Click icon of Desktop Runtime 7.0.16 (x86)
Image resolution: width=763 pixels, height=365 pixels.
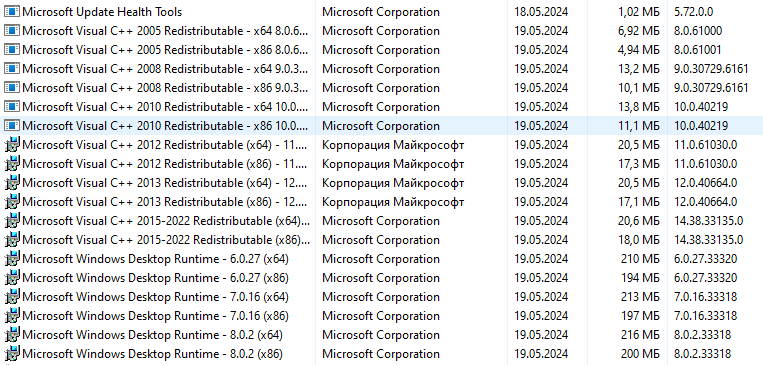point(12,315)
